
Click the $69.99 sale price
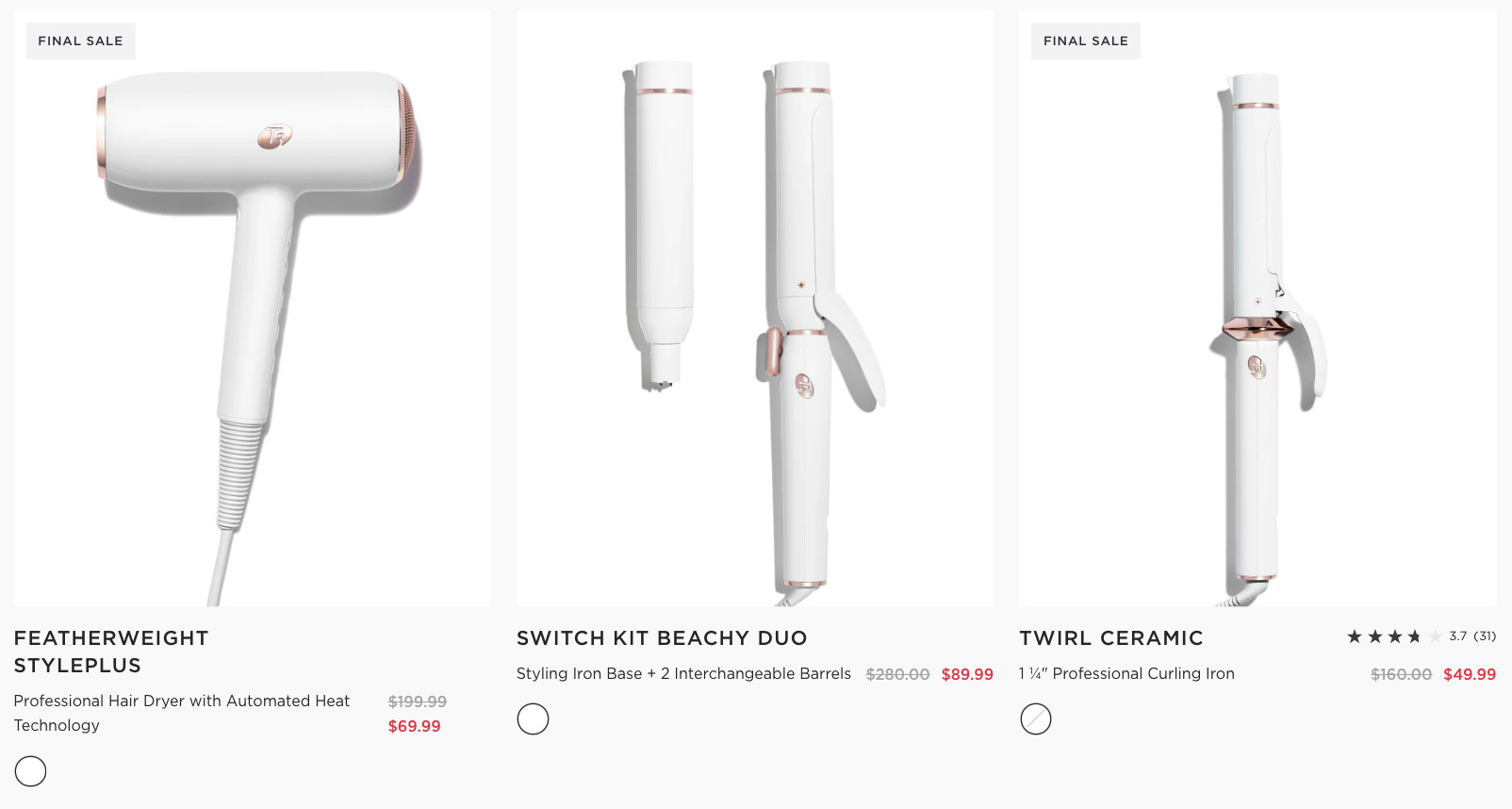415,726
